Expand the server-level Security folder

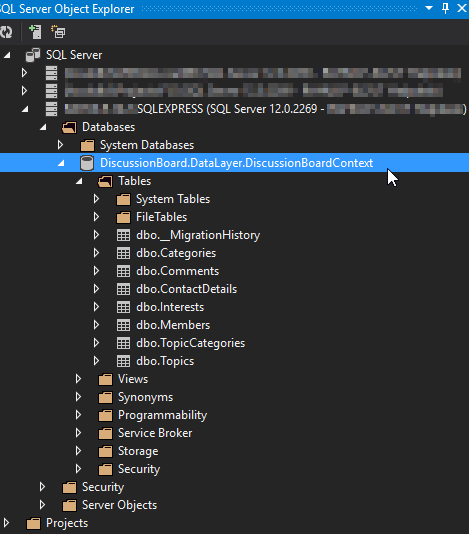pyautogui.click(x=42, y=487)
